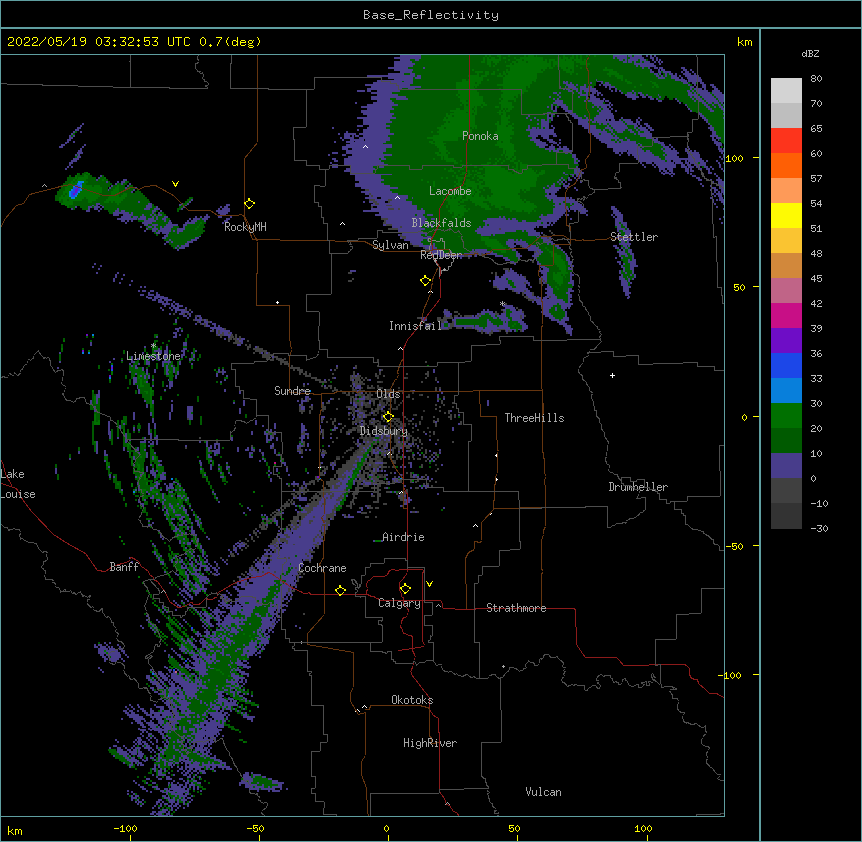Click the -50 tick on right axis
This screenshot has height=842, width=862.
pyautogui.click(x=734, y=546)
